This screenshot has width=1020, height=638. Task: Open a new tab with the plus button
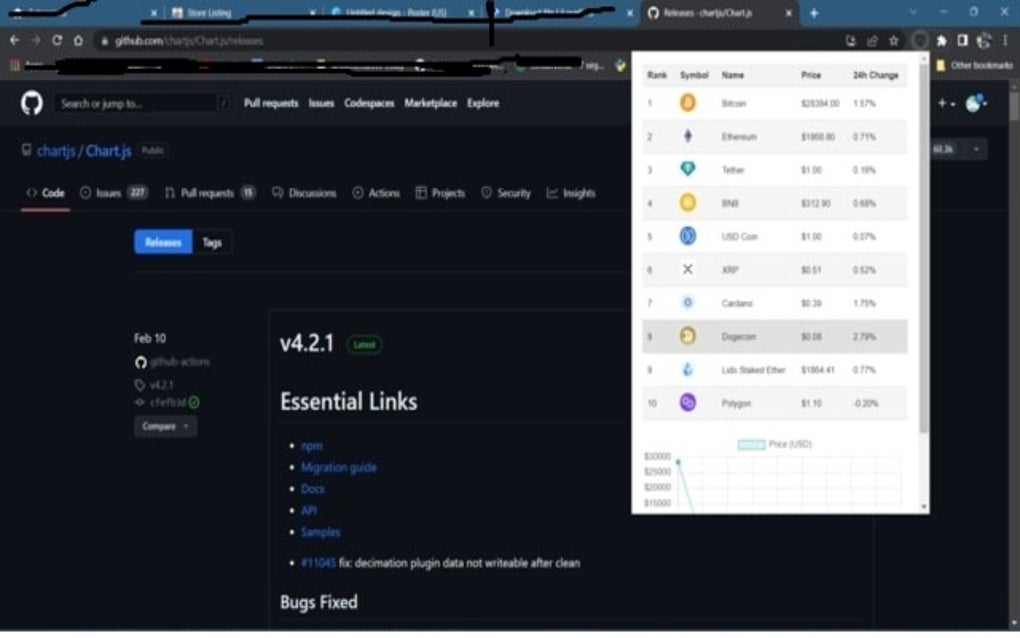pos(814,13)
